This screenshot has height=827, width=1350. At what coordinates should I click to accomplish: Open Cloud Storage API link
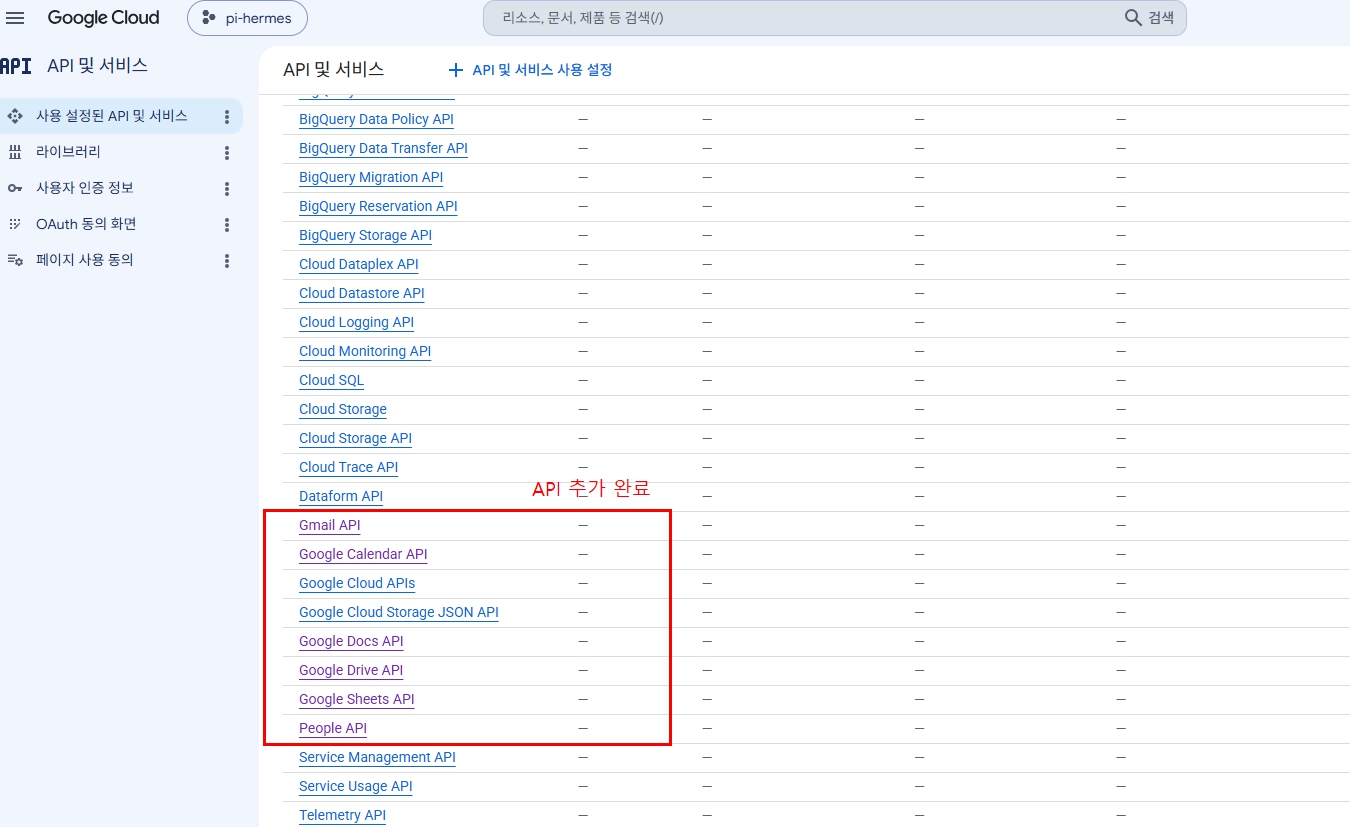point(355,438)
